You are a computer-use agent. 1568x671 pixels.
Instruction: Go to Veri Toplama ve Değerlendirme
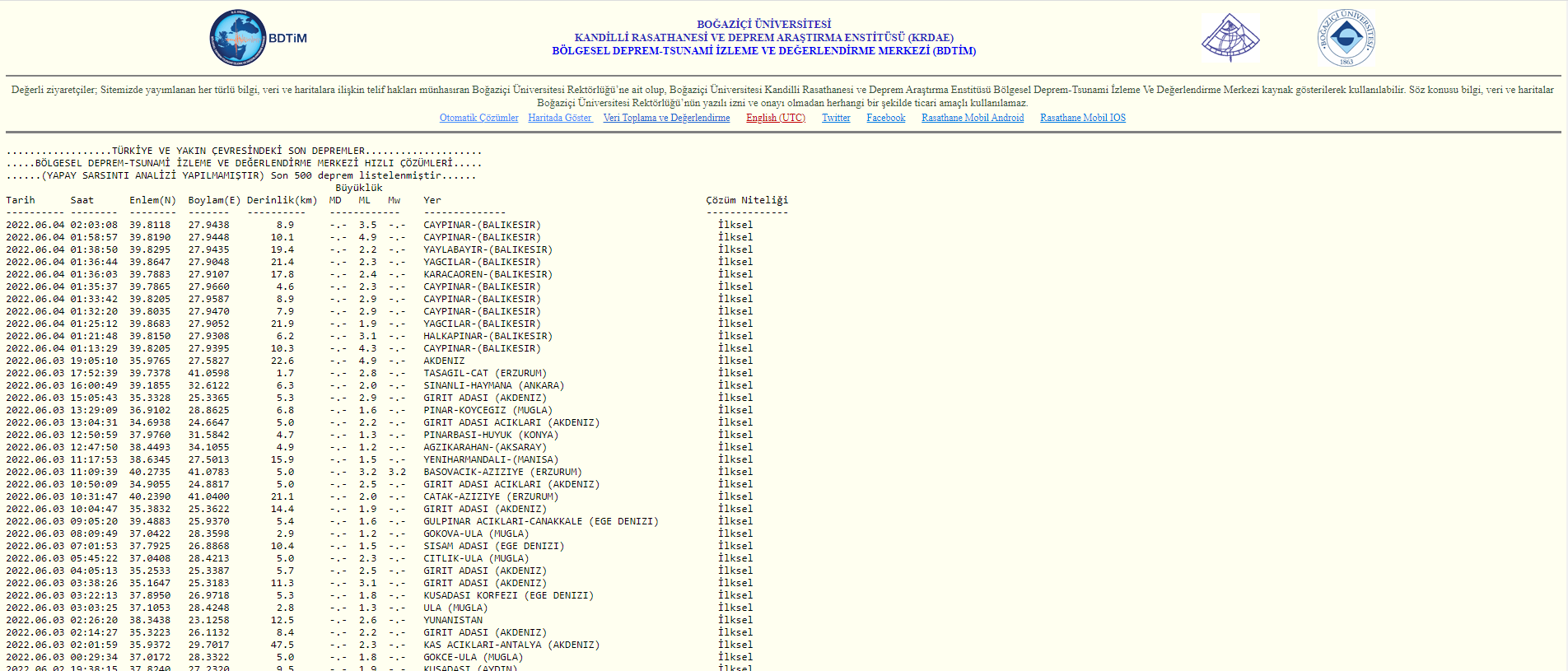666,118
